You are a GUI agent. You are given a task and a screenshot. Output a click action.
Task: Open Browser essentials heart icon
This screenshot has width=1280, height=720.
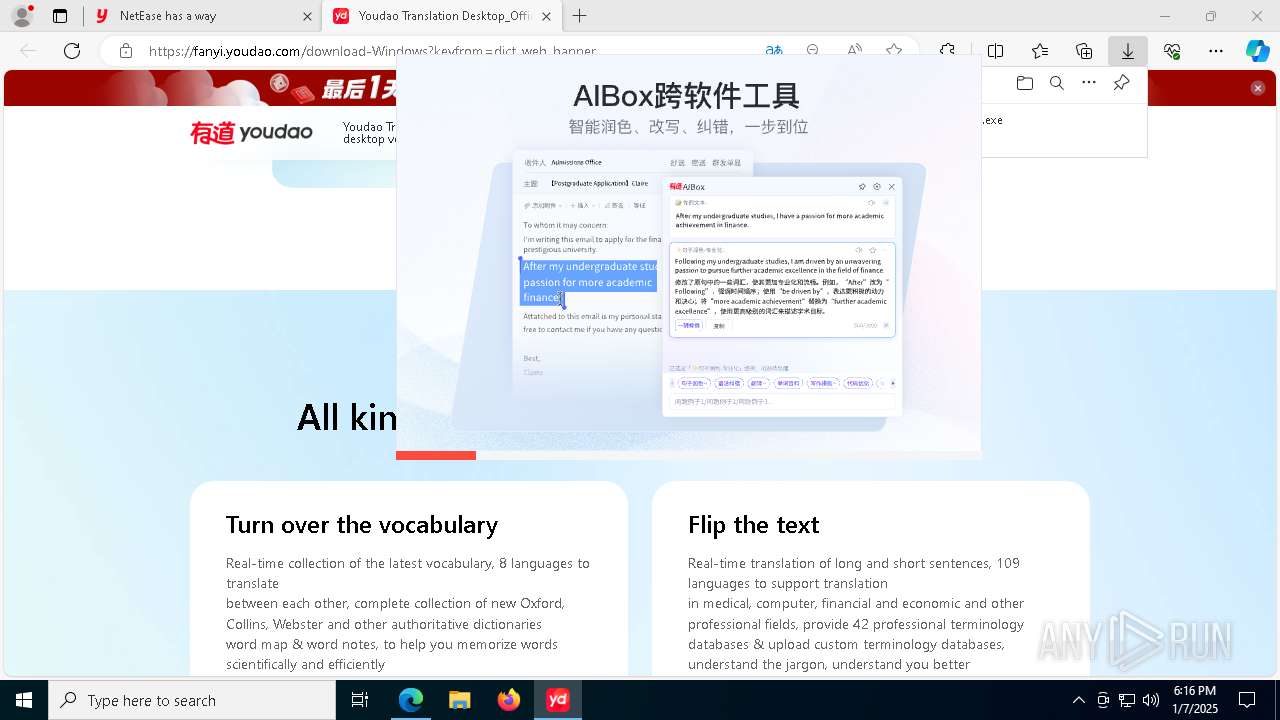coord(1172,51)
